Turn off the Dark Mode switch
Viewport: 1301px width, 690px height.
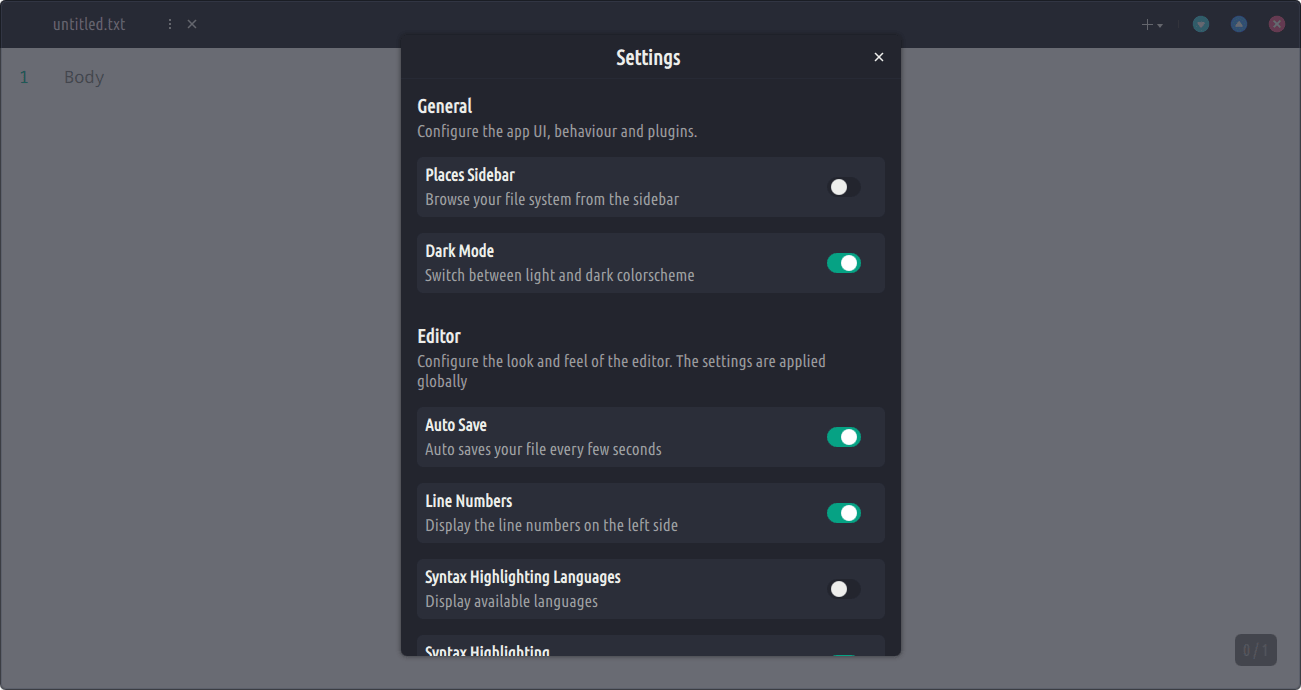click(843, 263)
